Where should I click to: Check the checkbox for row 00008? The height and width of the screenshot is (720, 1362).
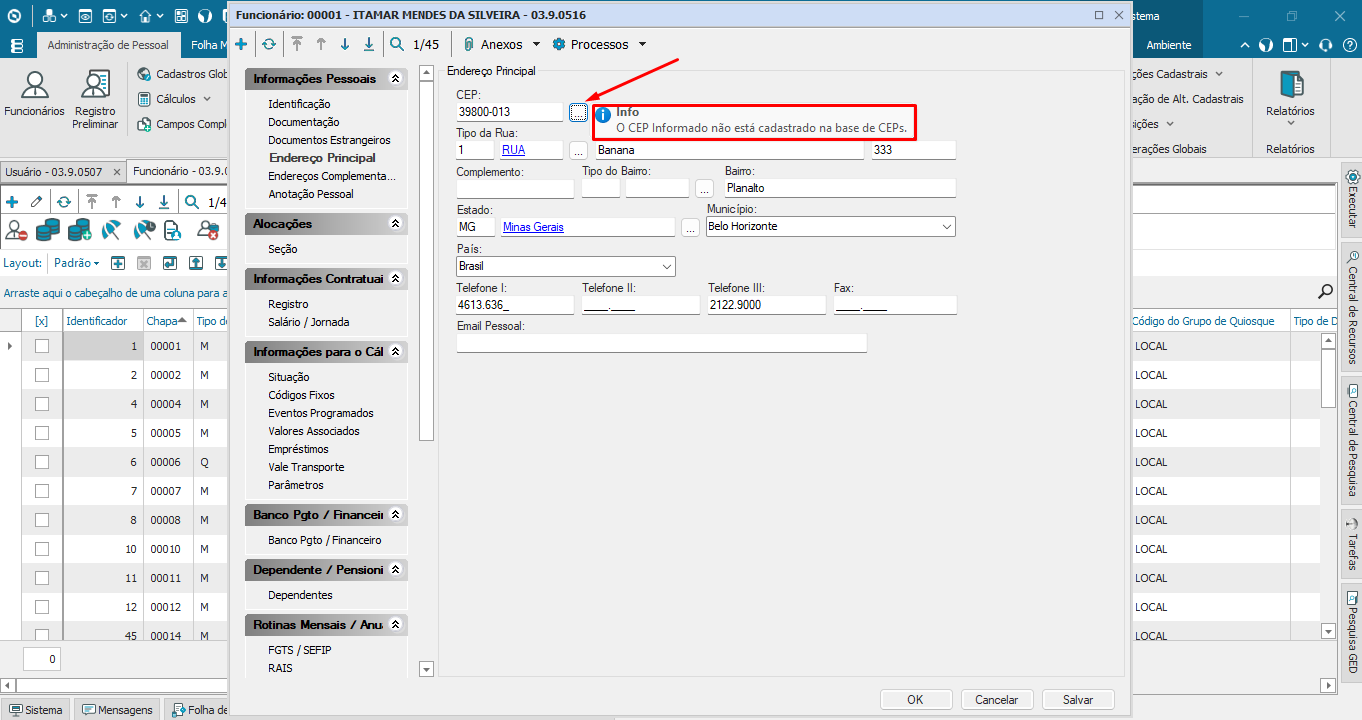point(42,520)
